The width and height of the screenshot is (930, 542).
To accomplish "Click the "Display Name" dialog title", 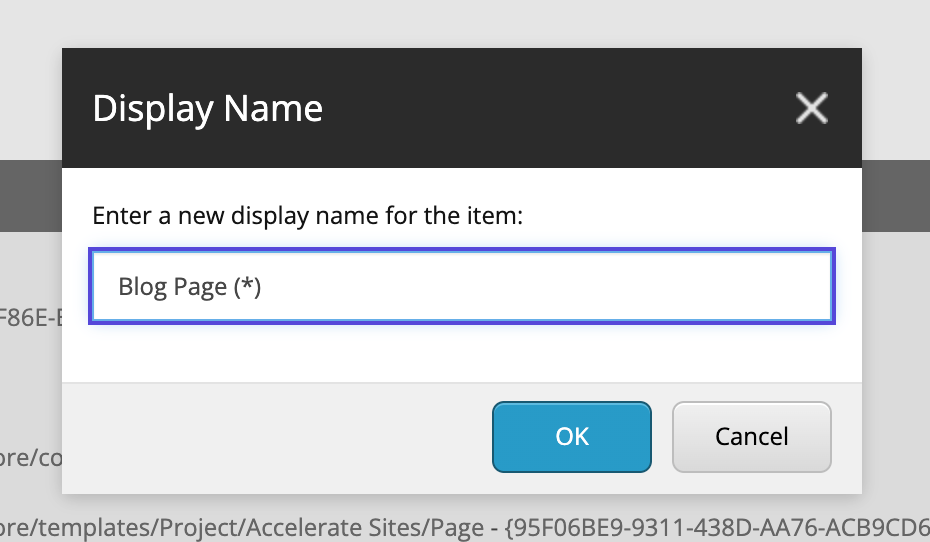I will (x=207, y=108).
